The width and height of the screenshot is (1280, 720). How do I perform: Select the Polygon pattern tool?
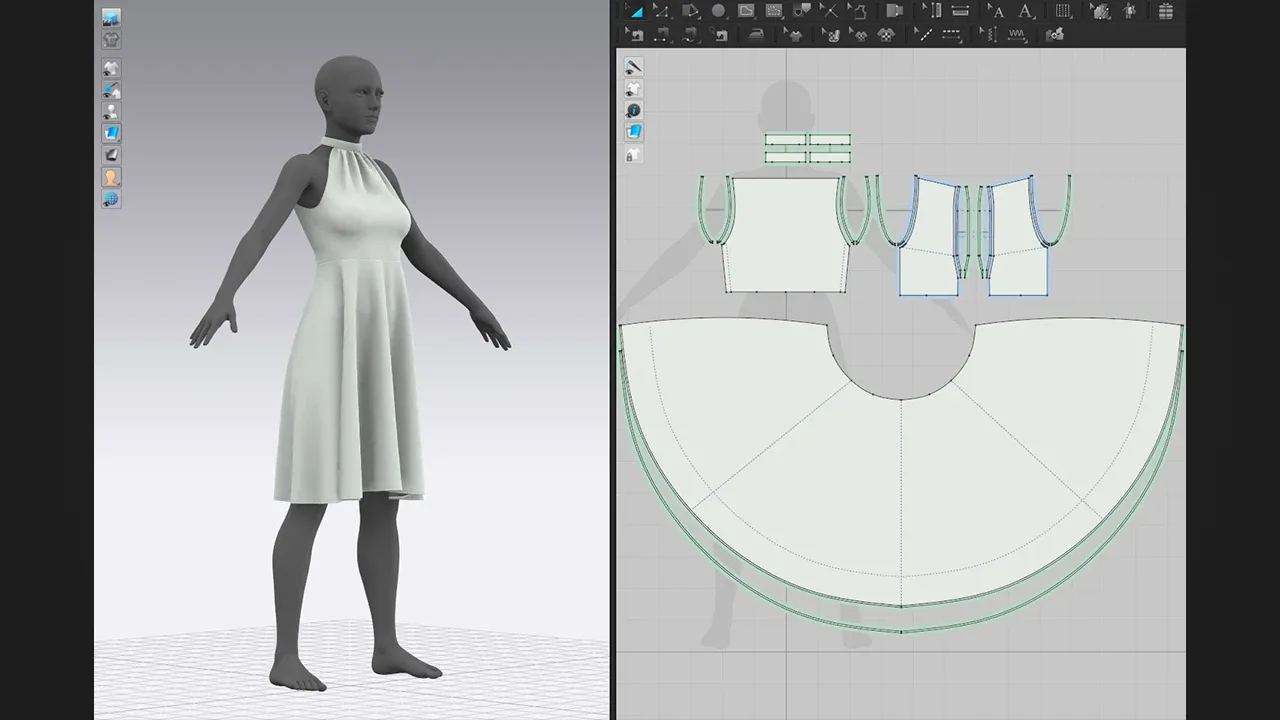[x=691, y=11]
